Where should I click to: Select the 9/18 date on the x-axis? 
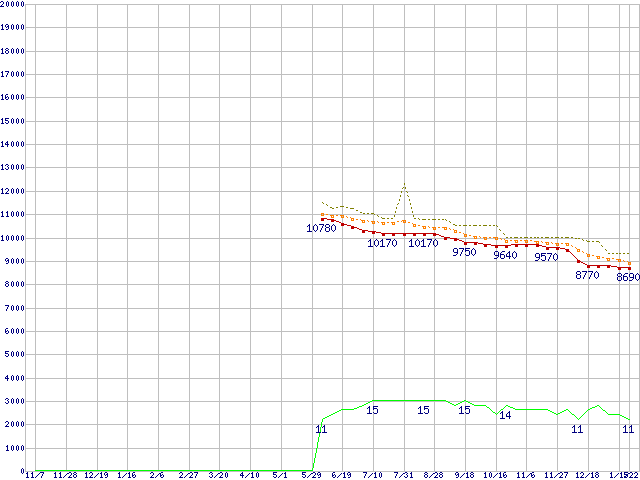[465, 476]
